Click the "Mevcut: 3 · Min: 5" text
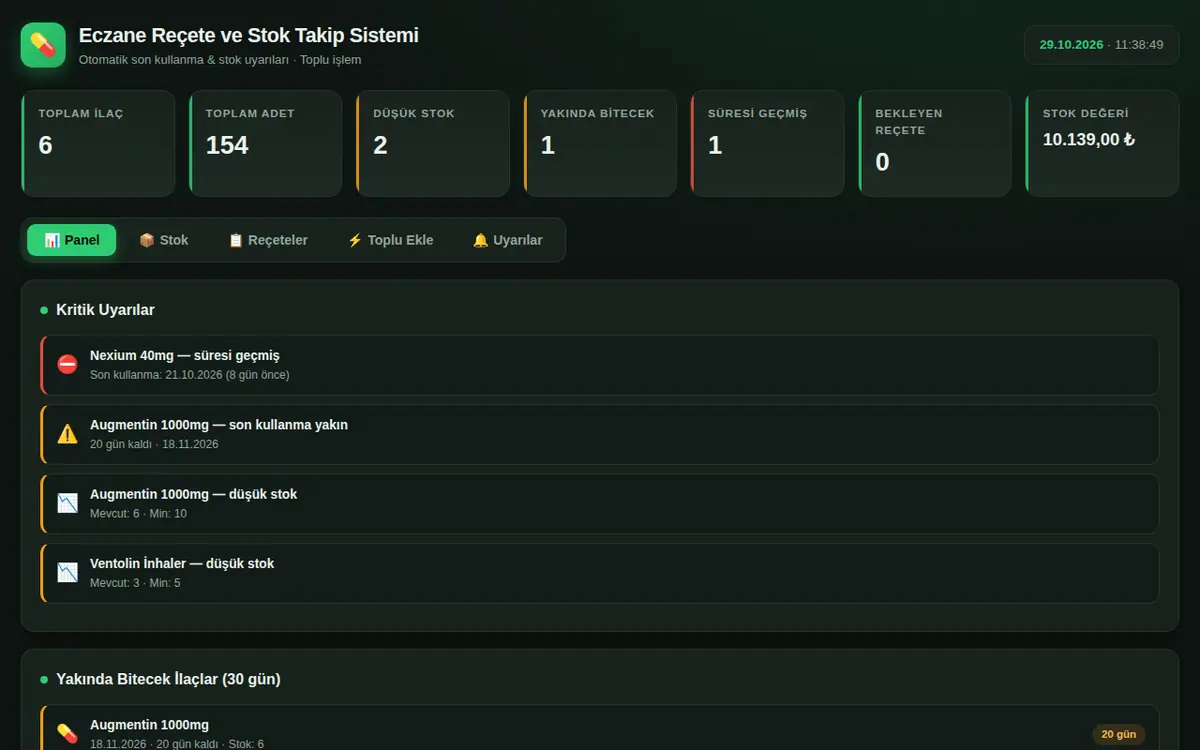1200x750 pixels. (x=135, y=583)
